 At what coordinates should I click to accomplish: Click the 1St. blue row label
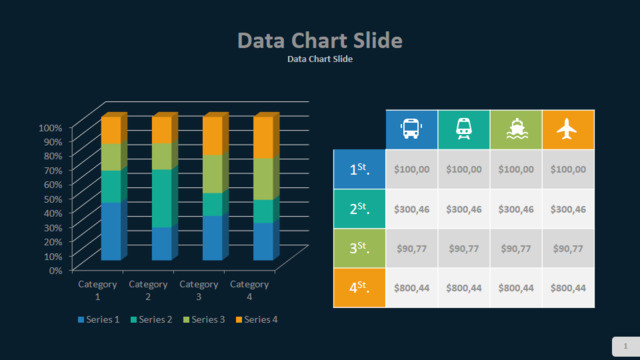(x=359, y=169)
